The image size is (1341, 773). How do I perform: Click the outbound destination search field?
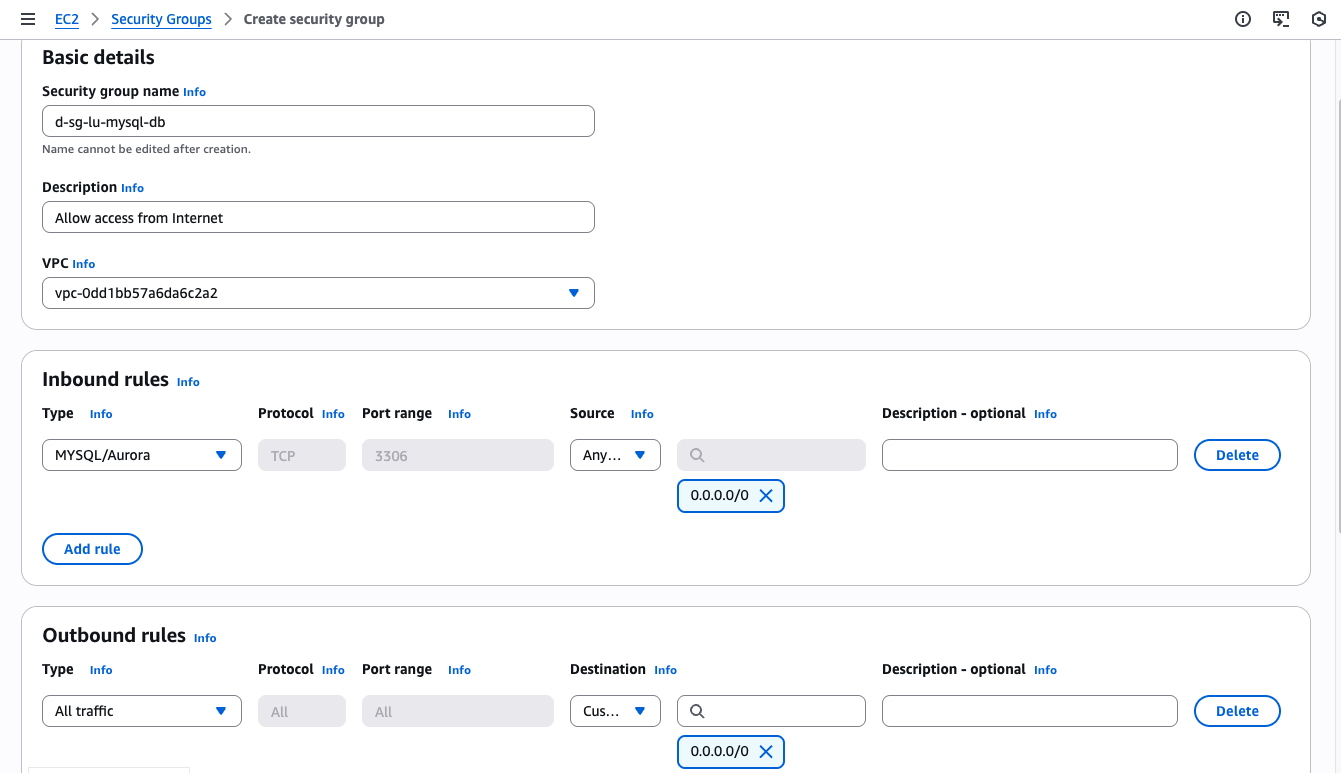(x=771, y=711)
